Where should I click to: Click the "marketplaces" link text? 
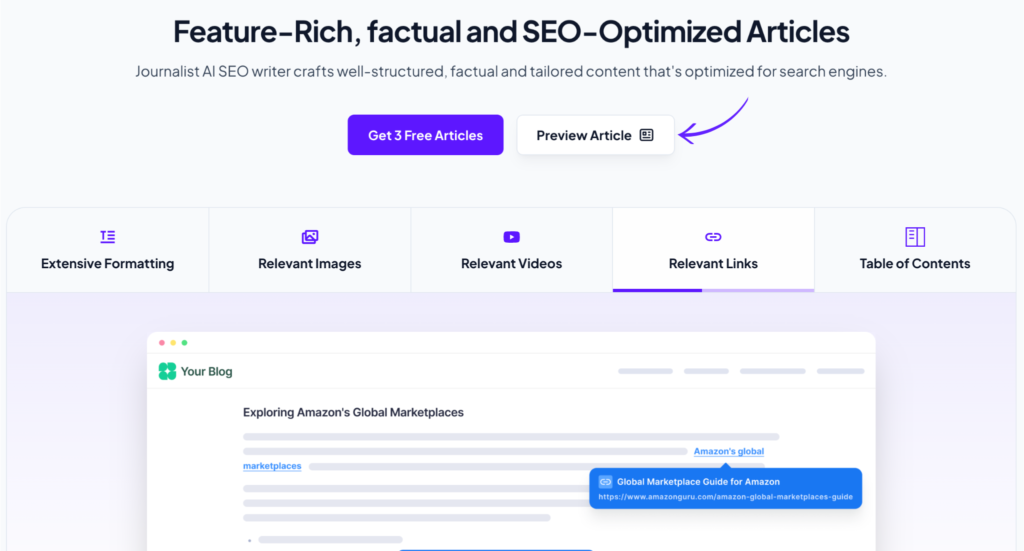(272, 466)
